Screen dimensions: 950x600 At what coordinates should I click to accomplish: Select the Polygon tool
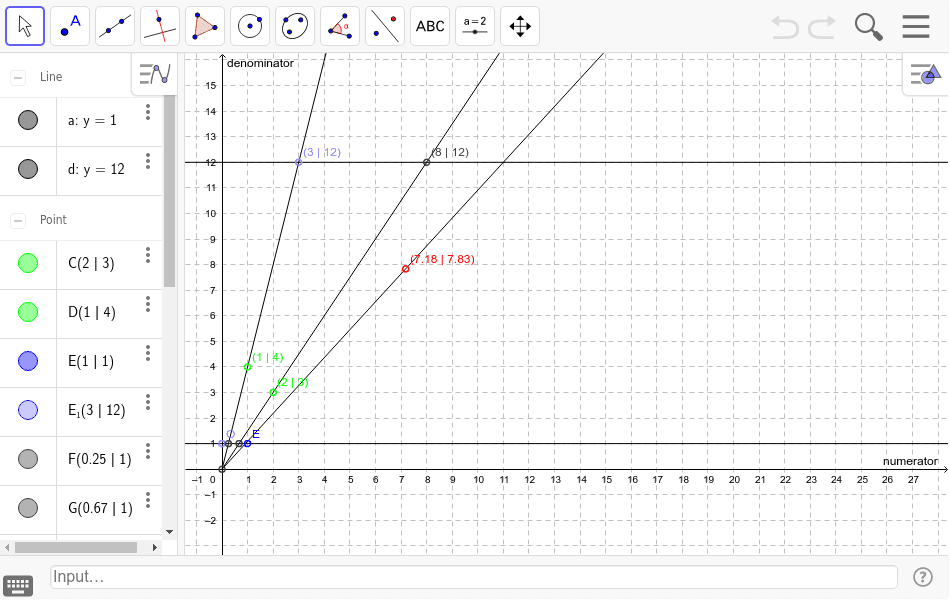tap(205, 26)
